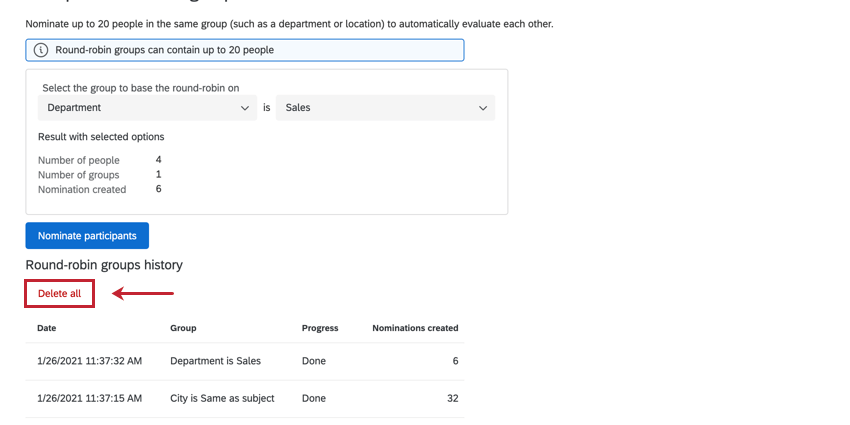Click the Nominations created column header

[415, 328]
